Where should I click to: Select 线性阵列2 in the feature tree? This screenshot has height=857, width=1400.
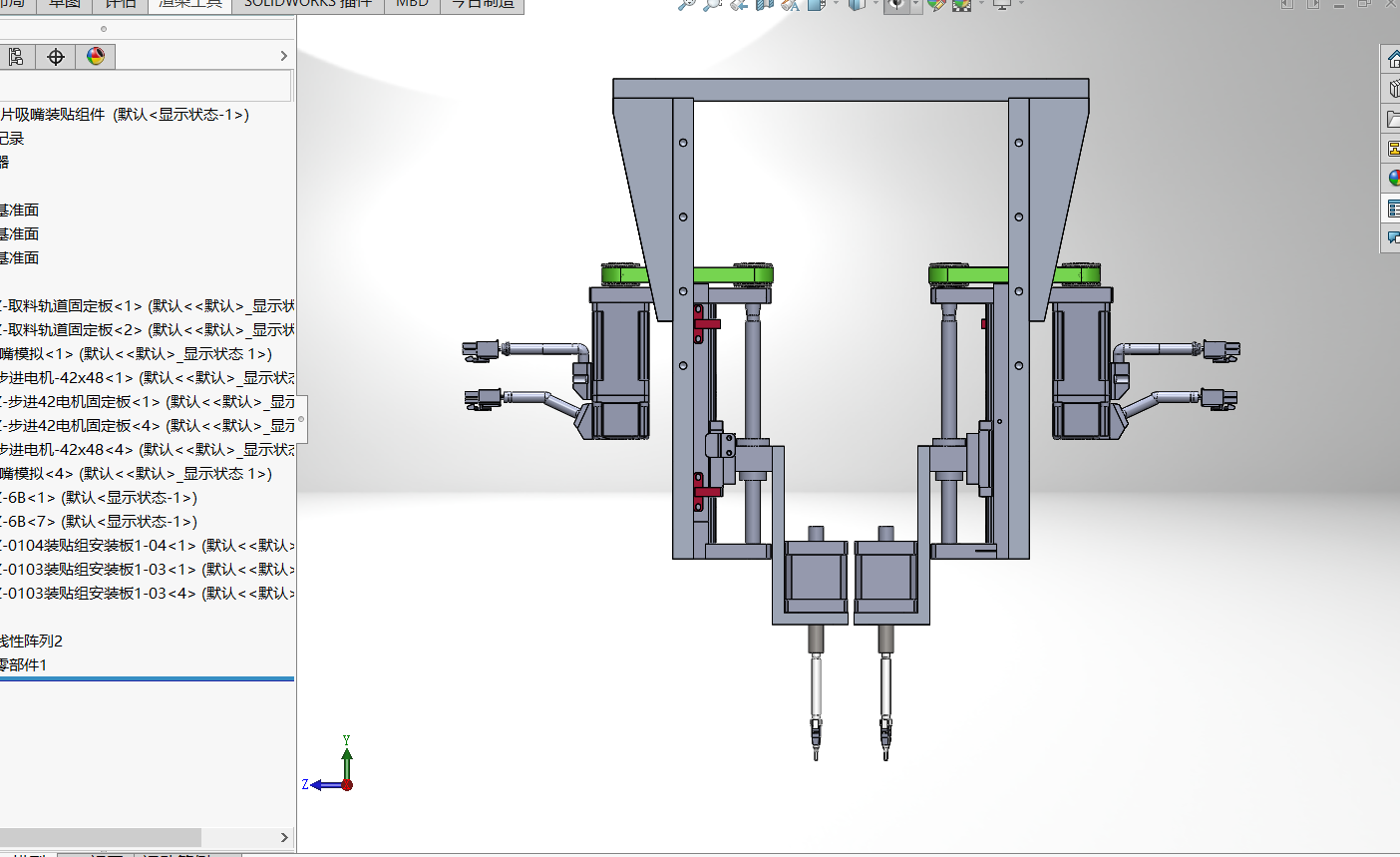(x=32, y=642)
